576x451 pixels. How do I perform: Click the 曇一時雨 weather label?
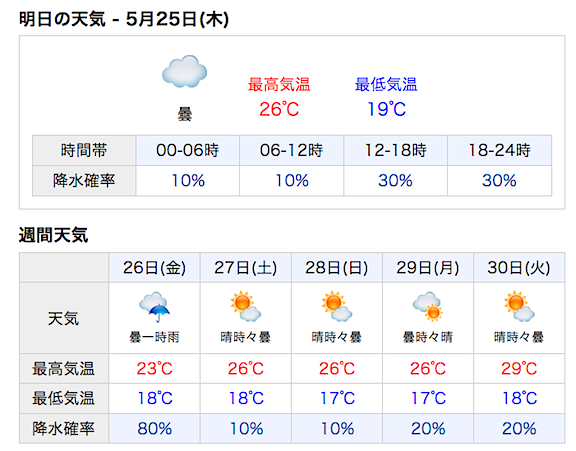pos(154,337)
